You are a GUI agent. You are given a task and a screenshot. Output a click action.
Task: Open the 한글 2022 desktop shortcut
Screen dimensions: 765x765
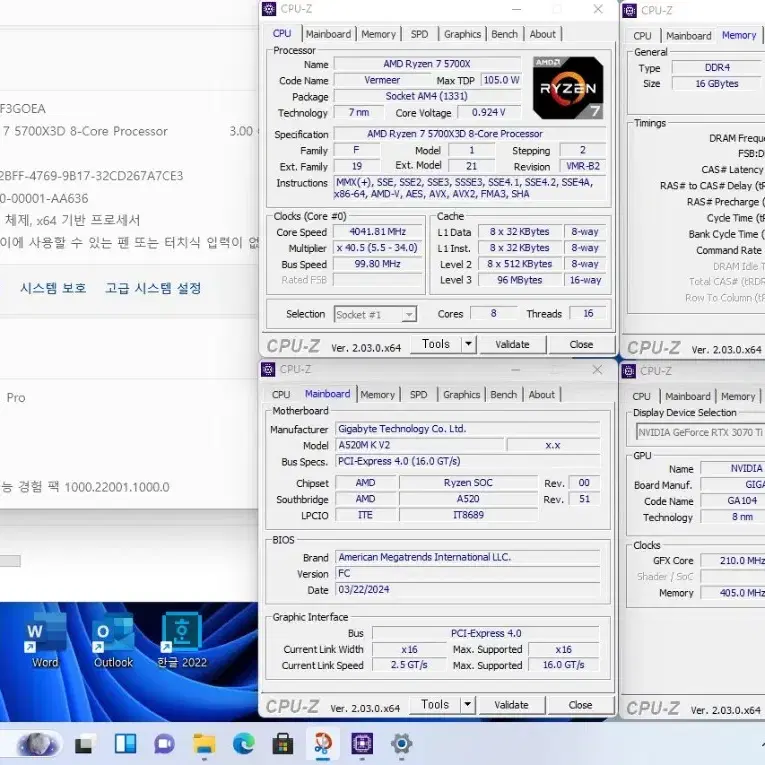[182, 639]
